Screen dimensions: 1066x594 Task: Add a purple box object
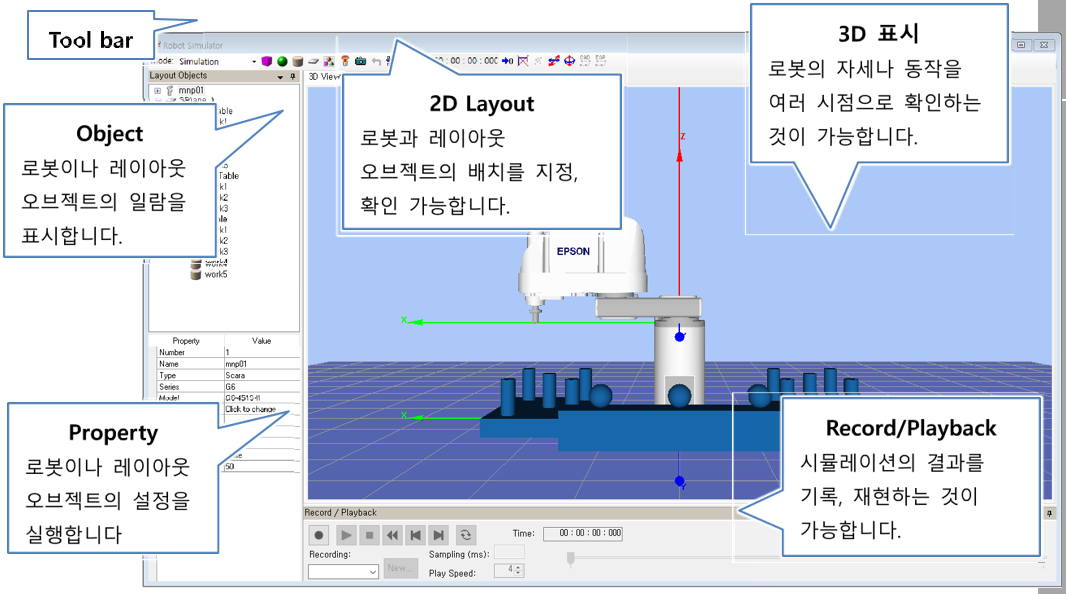pyautogui.click(x=267, y=61)
